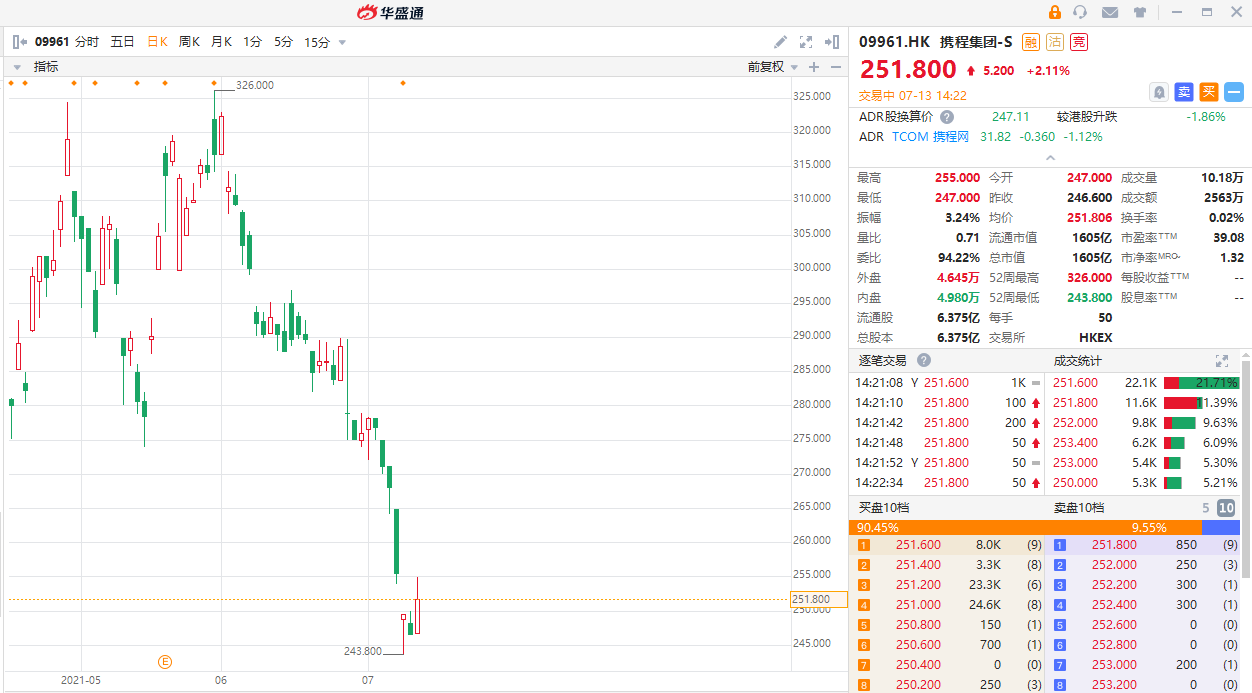Select 五日 five-day chart tab

[122, 42]
